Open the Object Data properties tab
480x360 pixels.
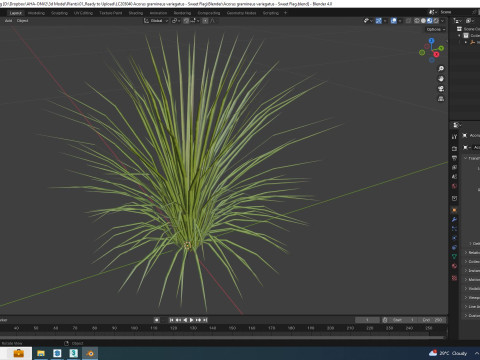(x=454, y=256)
